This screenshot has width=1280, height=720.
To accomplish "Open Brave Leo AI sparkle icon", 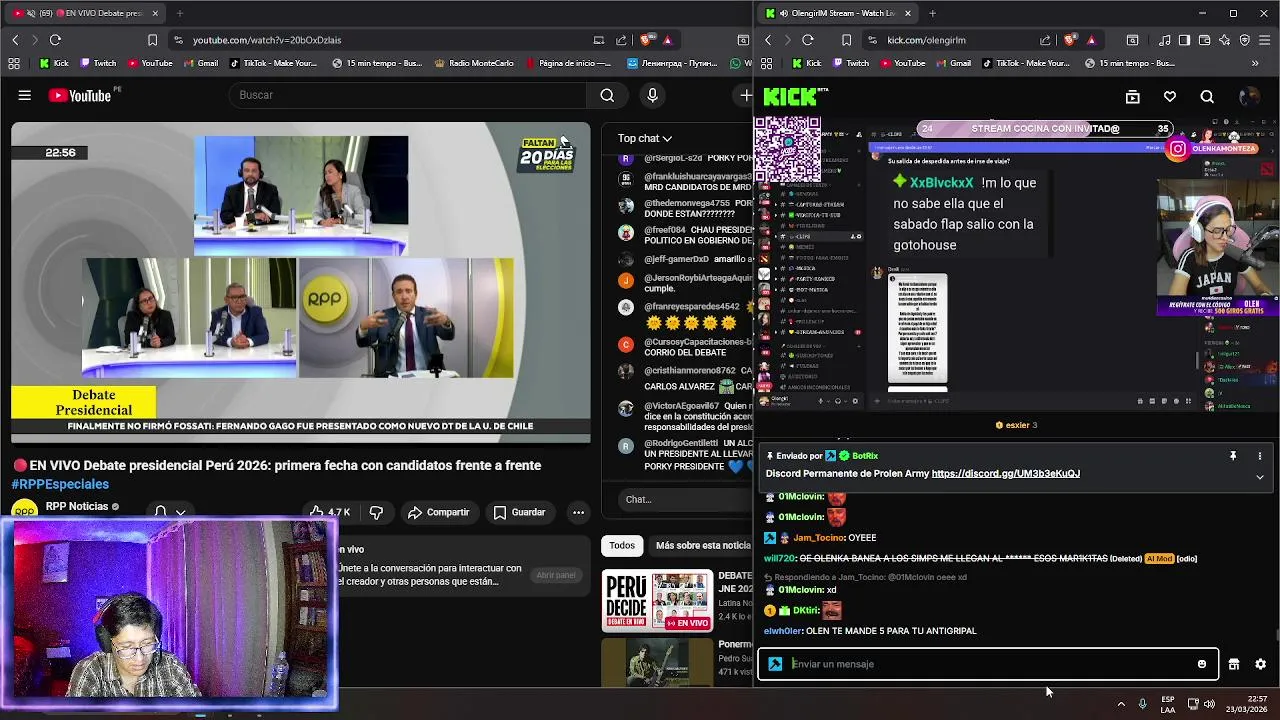I will coord(1226,40).
